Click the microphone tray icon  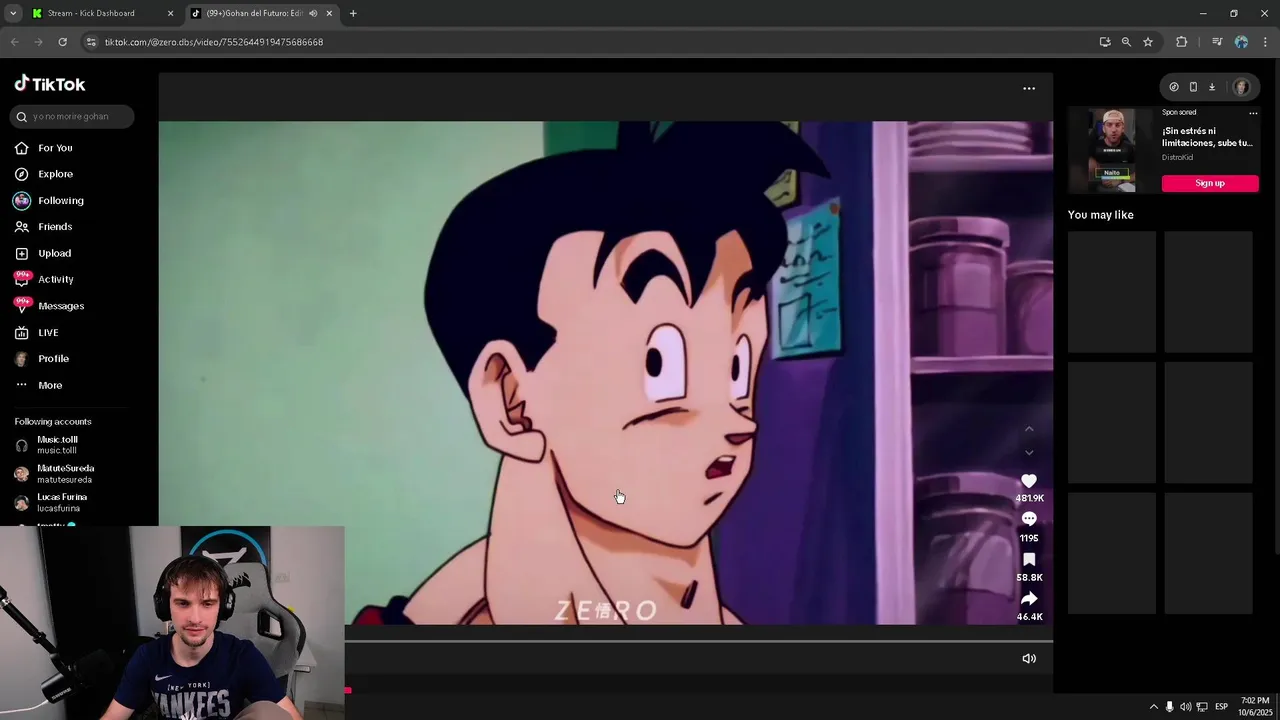pyautogui.click(x=1169, y=706)
